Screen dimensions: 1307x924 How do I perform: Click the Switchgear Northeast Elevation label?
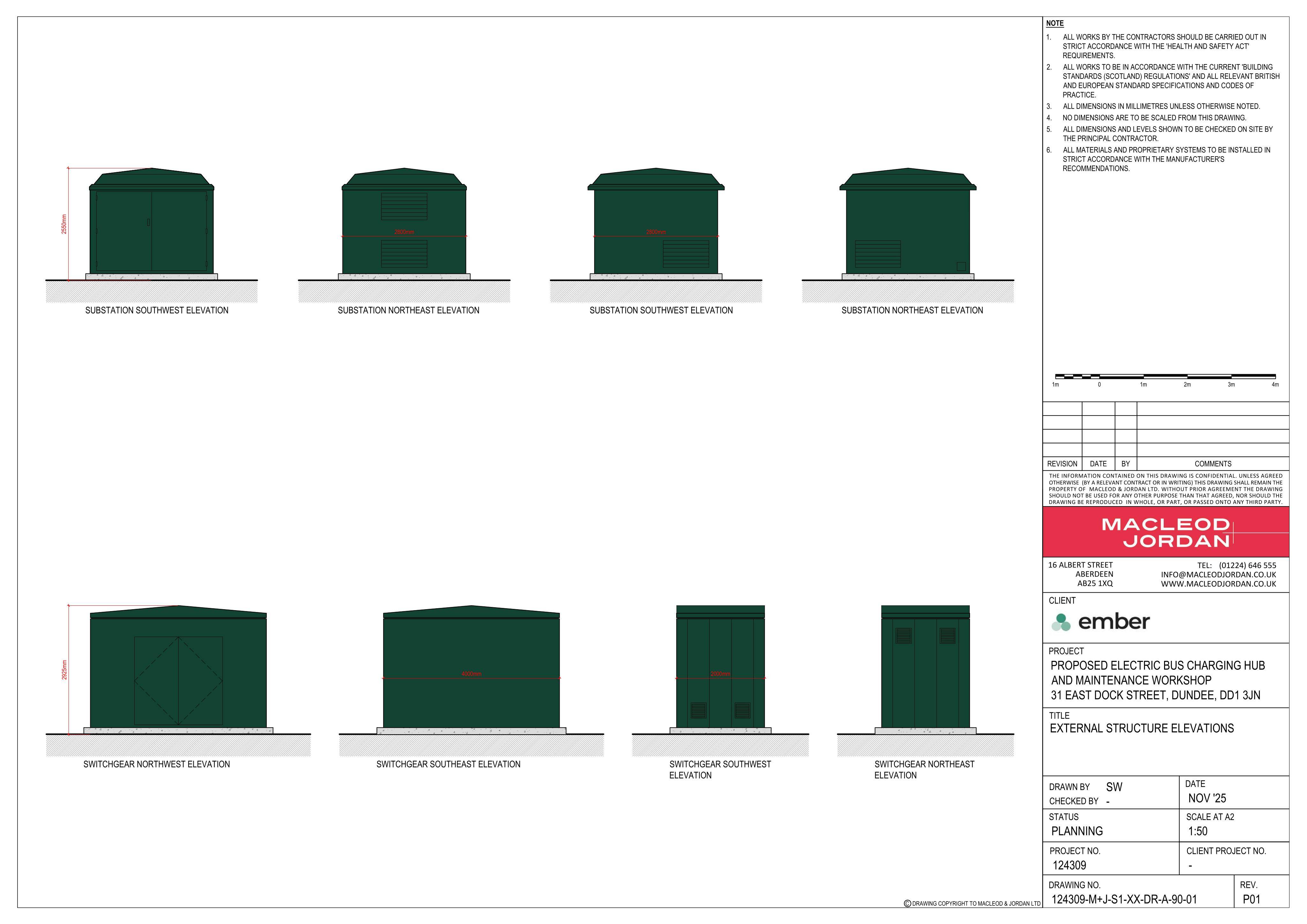[x=924, y=769]
